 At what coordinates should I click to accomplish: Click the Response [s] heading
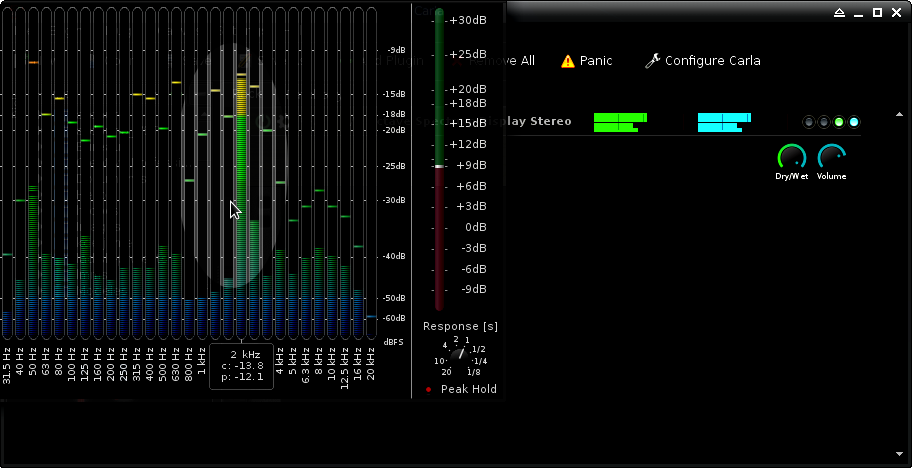tap(460, 326)
